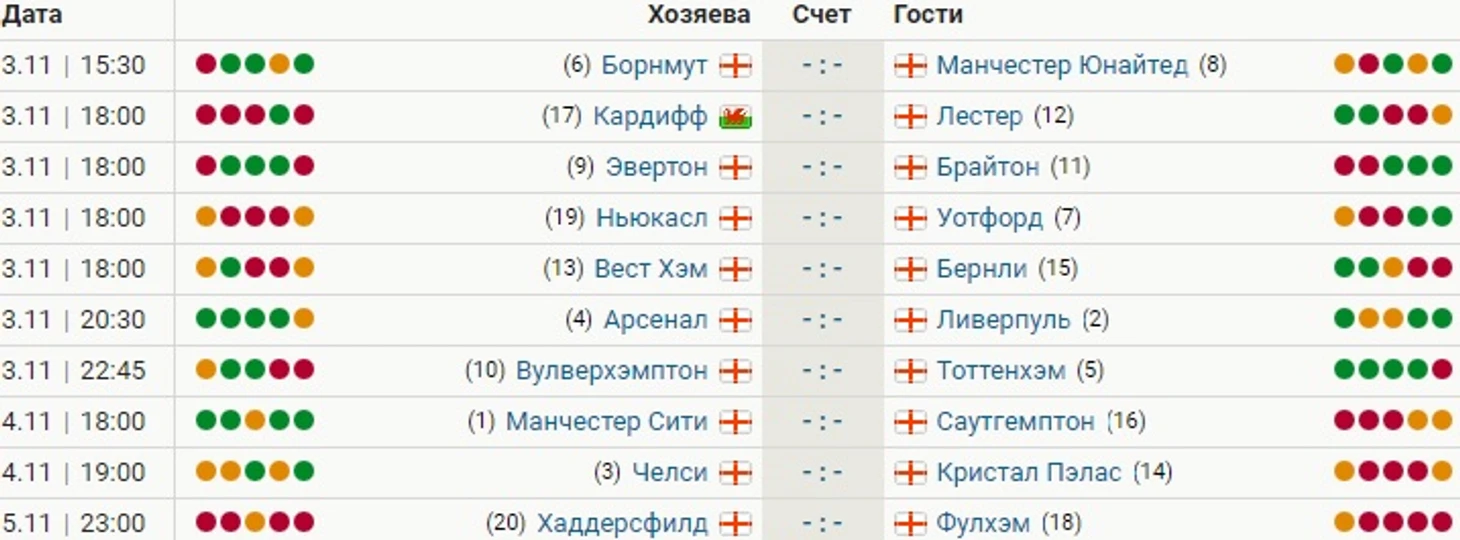Click the flag icon beside Ливерпуль

click(x=910, y=320)
